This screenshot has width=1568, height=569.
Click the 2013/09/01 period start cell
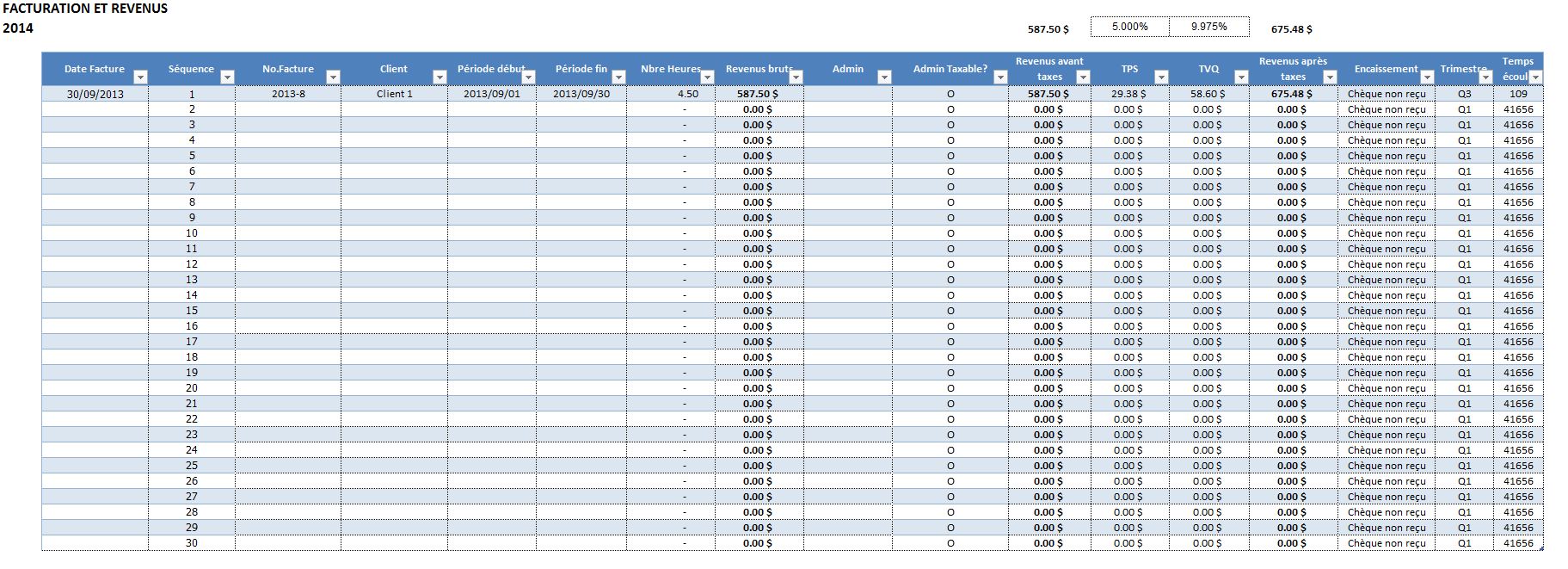[492, 94]
